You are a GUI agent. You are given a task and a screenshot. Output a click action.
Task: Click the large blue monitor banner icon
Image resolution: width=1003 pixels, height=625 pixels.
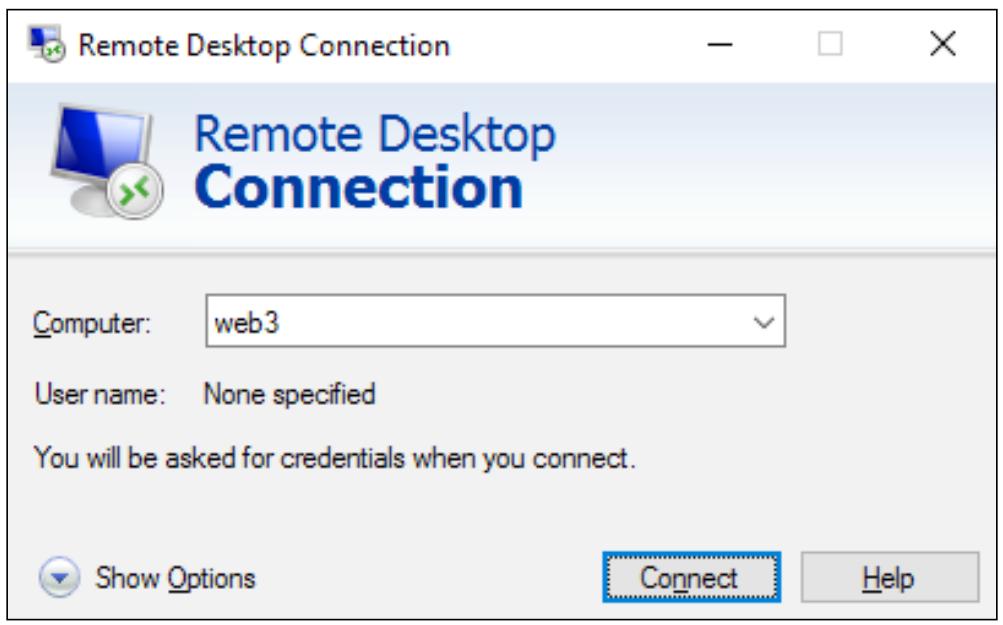(107, 161)
